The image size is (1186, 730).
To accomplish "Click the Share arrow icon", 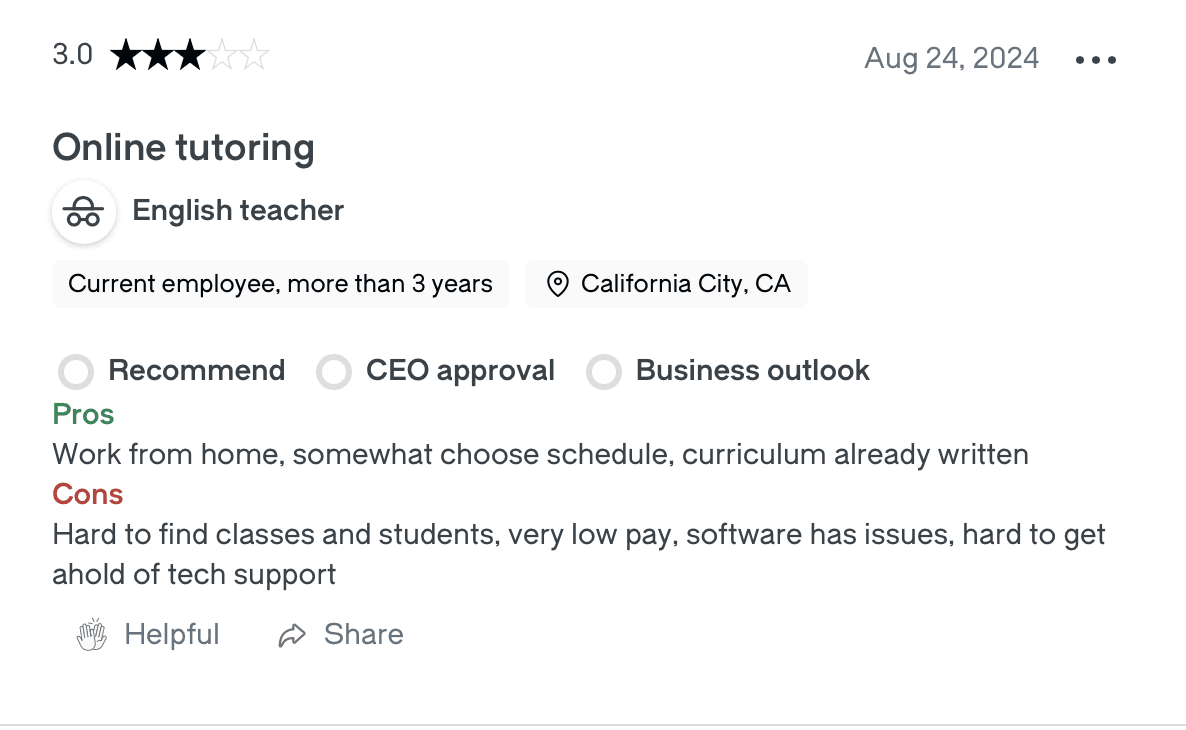I will tap(291, 634).
